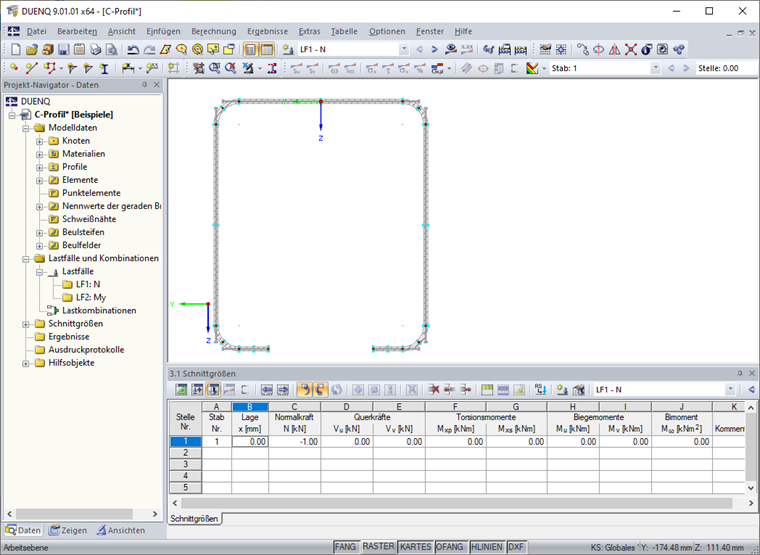This screenshot has width=760, height=555.
Task: Click the Normalkraft -1.00 table cell
Action: (x=295, y=442)
